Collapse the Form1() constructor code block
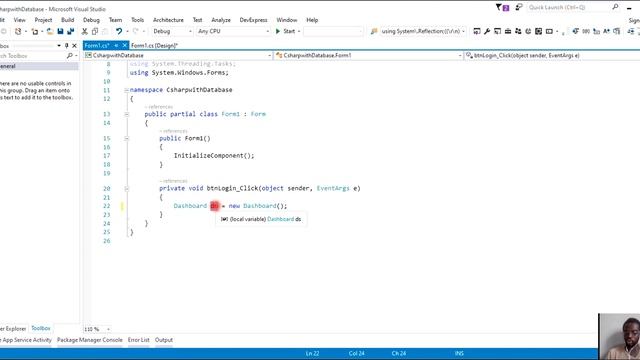Screen dimensions: 640x360 [127, 139]
